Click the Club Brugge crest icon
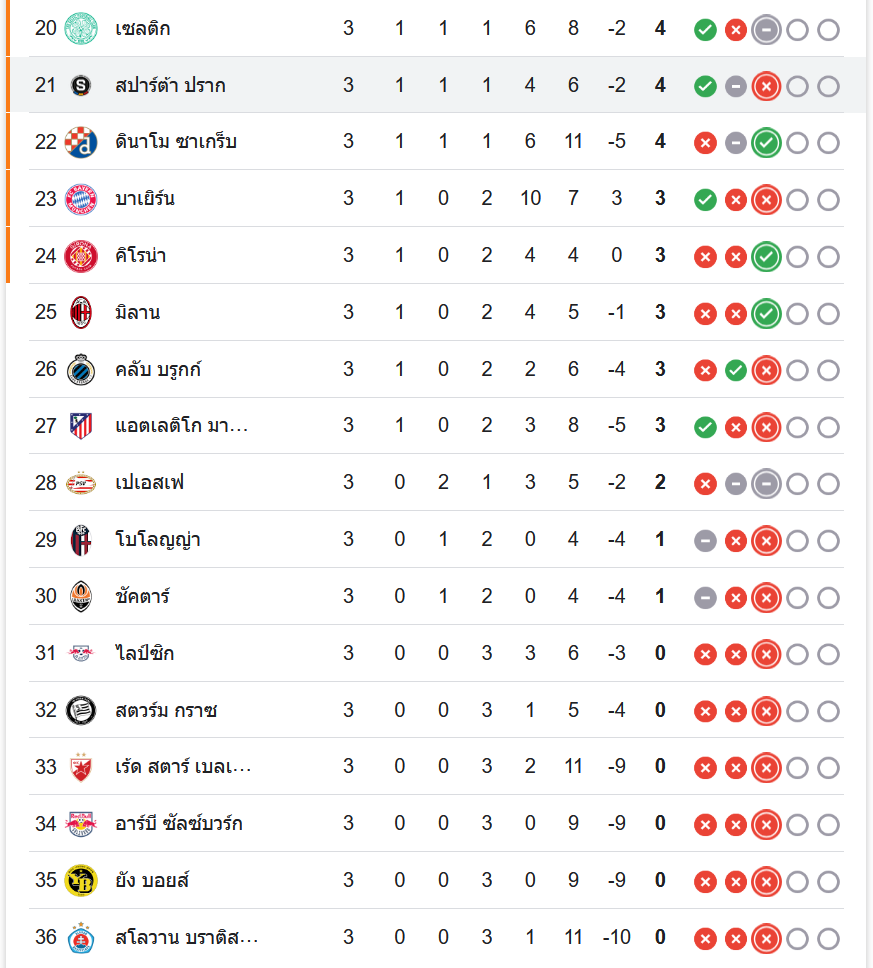Screen dimensions: 873x968 80,370
